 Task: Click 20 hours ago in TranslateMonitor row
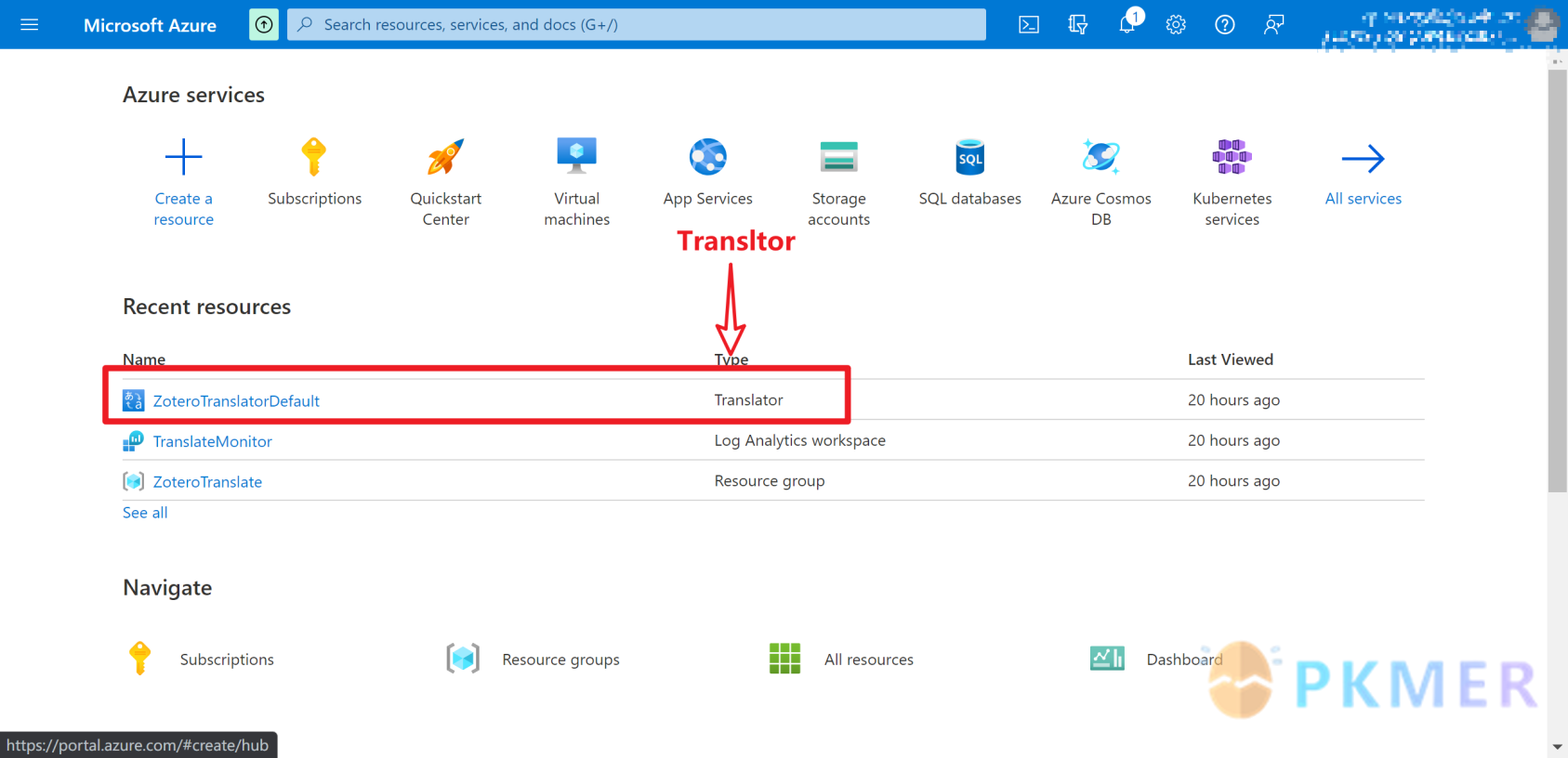click(x=1233, y=440)
